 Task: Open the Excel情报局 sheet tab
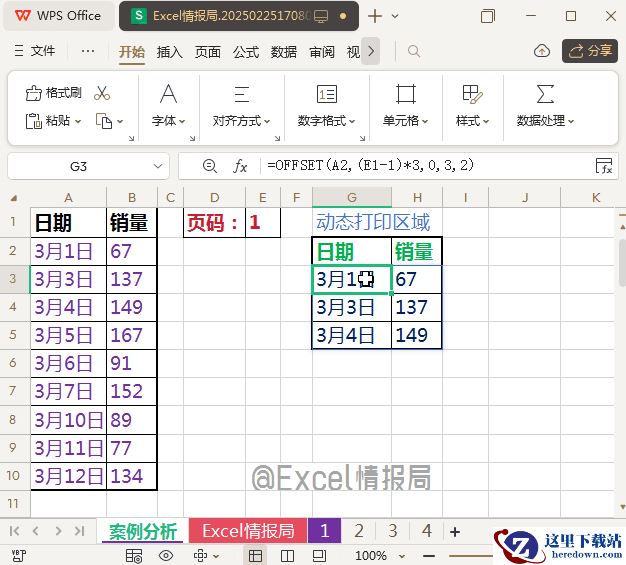[248, 531]
